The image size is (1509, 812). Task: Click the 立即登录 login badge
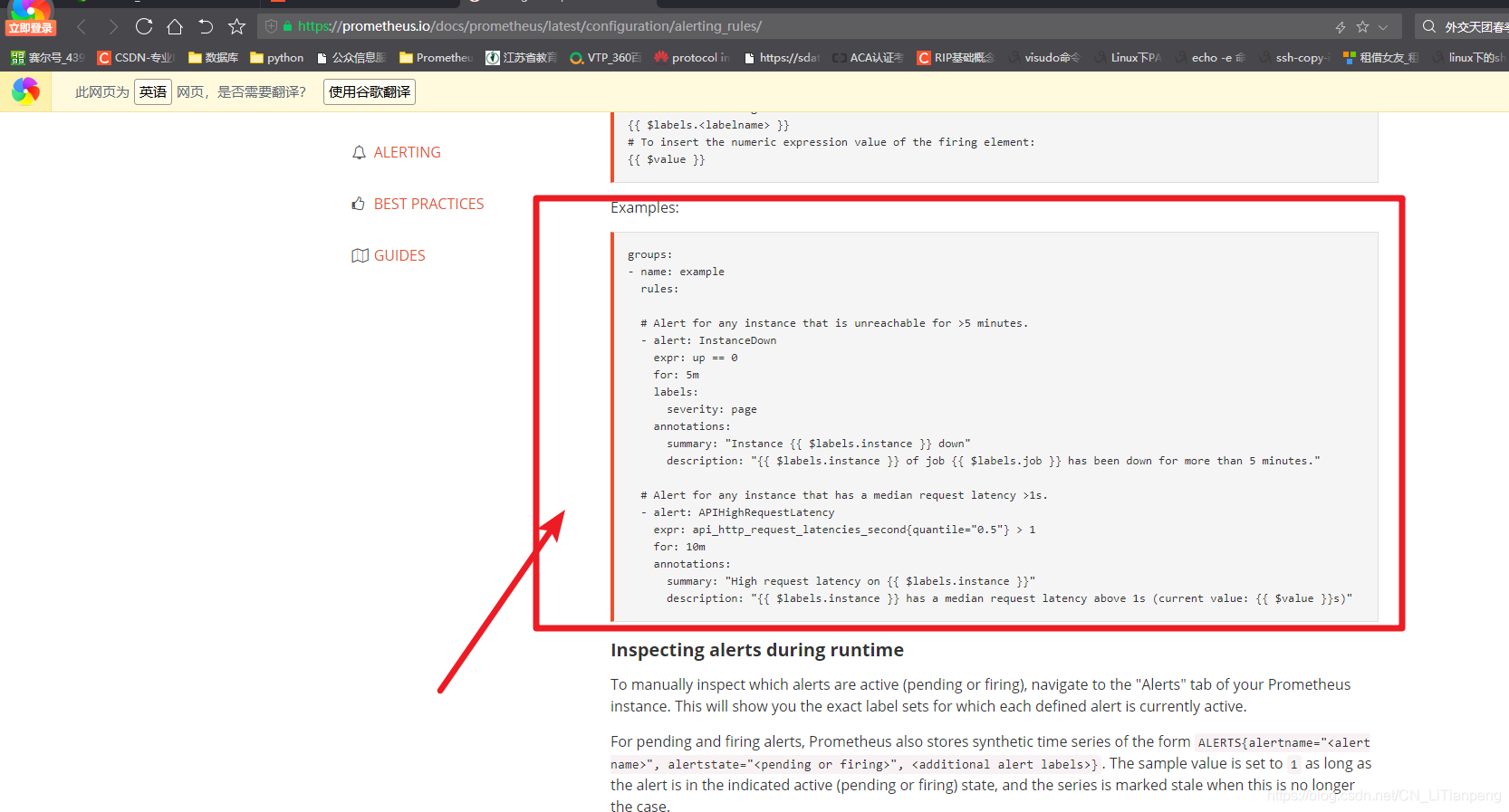click(x=31, y=28)
